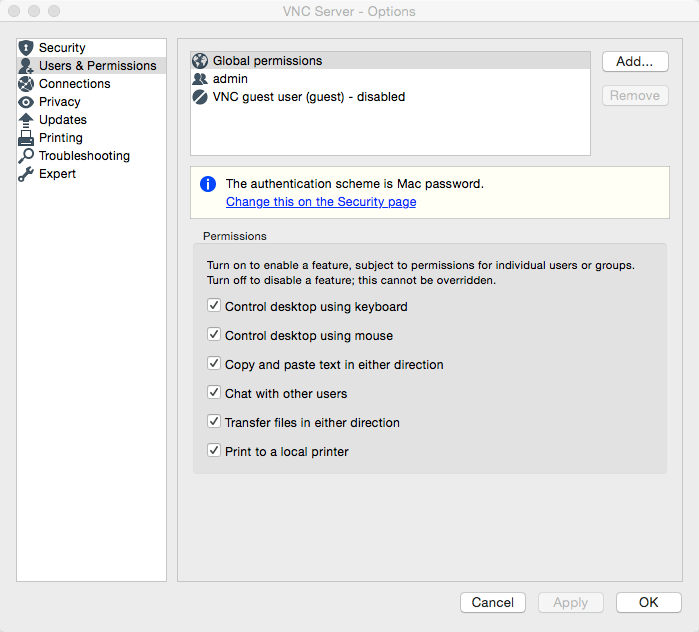Click the Troubleshooting magnifier icon
Viewport: 699px width, 632px height.
point(26,156)
